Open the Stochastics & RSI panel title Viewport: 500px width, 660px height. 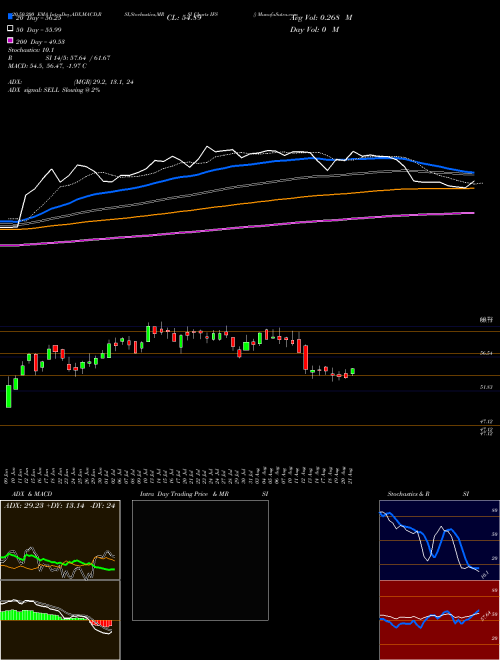[x=428, y=494]
